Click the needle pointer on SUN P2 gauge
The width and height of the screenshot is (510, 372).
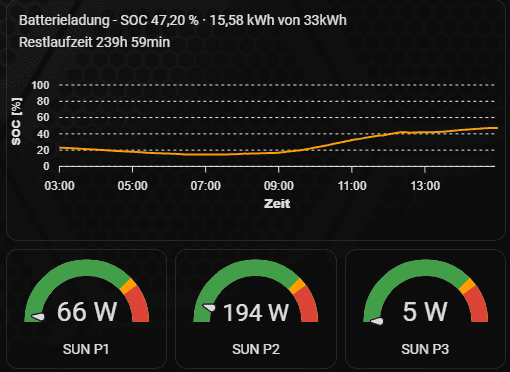tap(209, 307)
